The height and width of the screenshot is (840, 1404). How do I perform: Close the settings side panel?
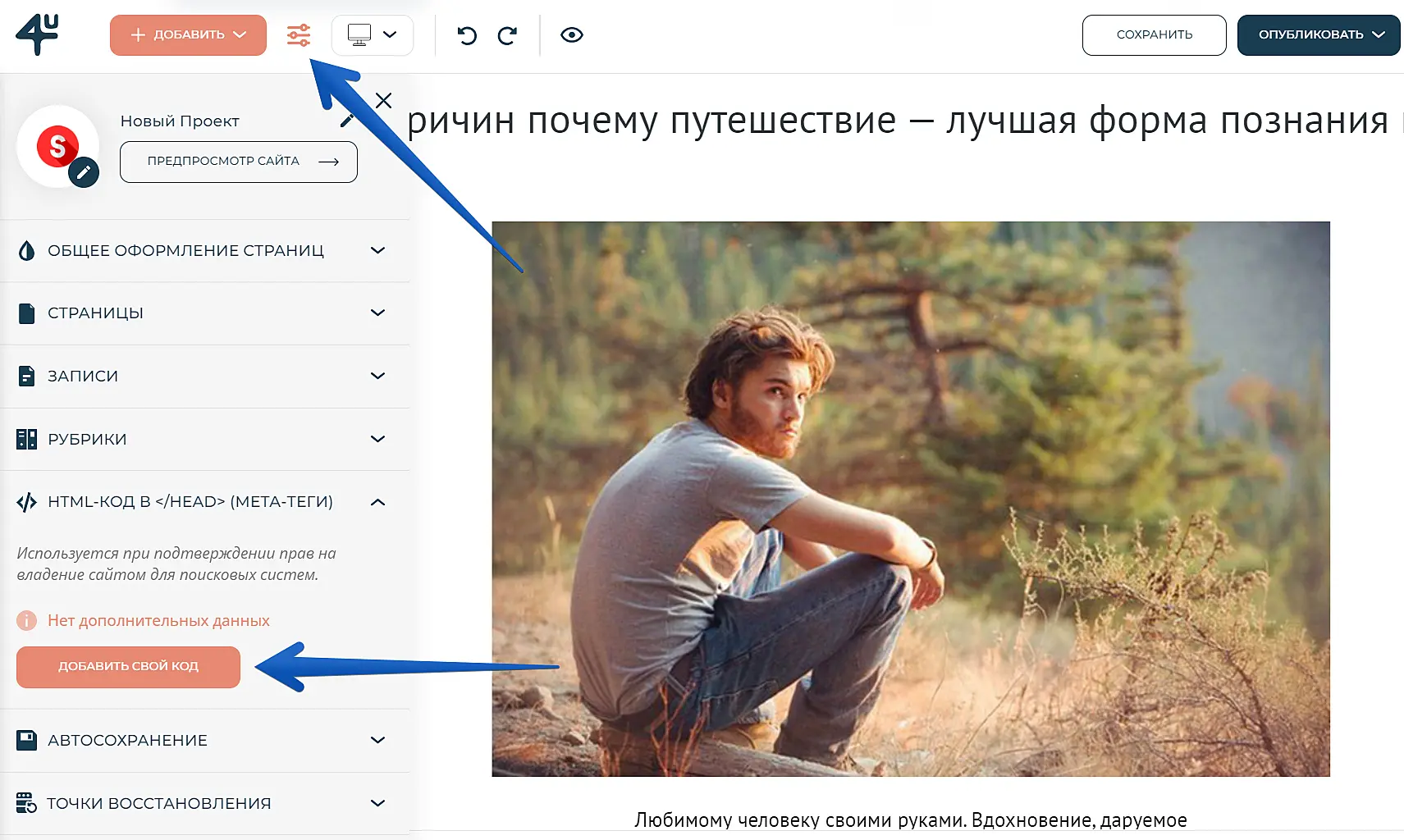tap(383, 101)
